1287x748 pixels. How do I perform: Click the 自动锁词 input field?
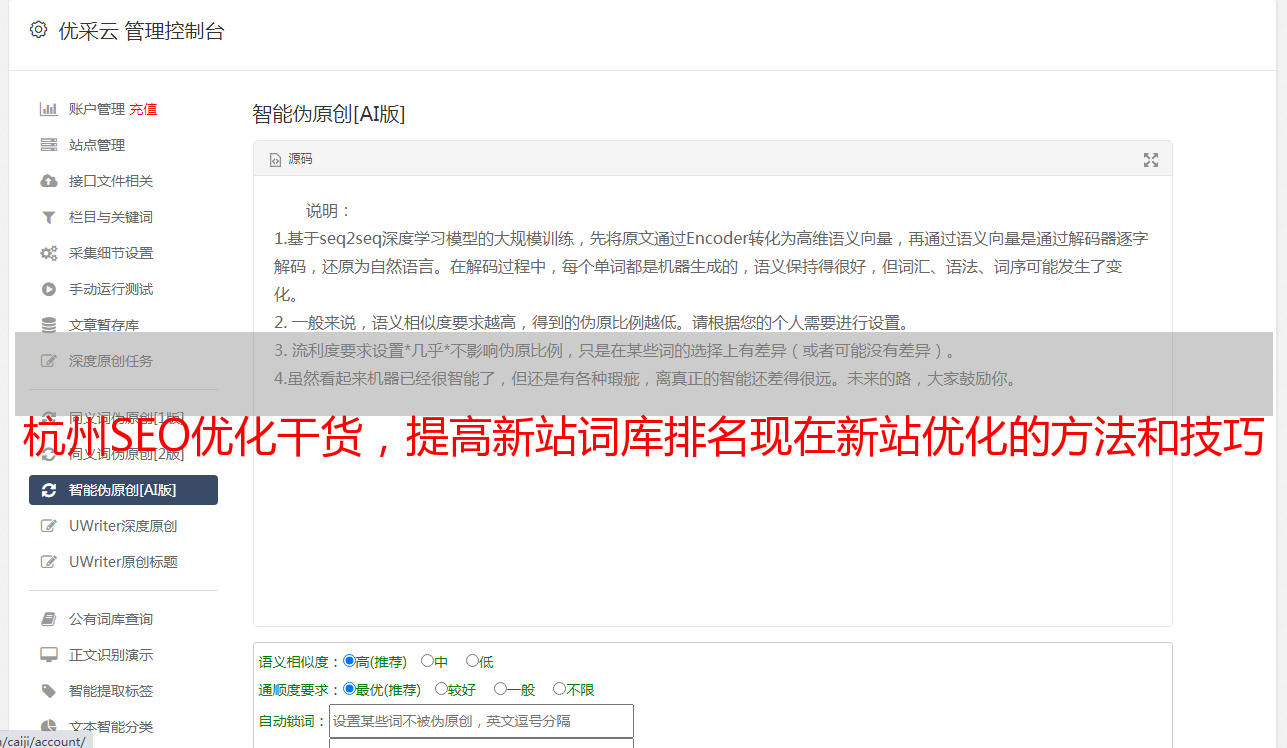click(x=481, y=721)
